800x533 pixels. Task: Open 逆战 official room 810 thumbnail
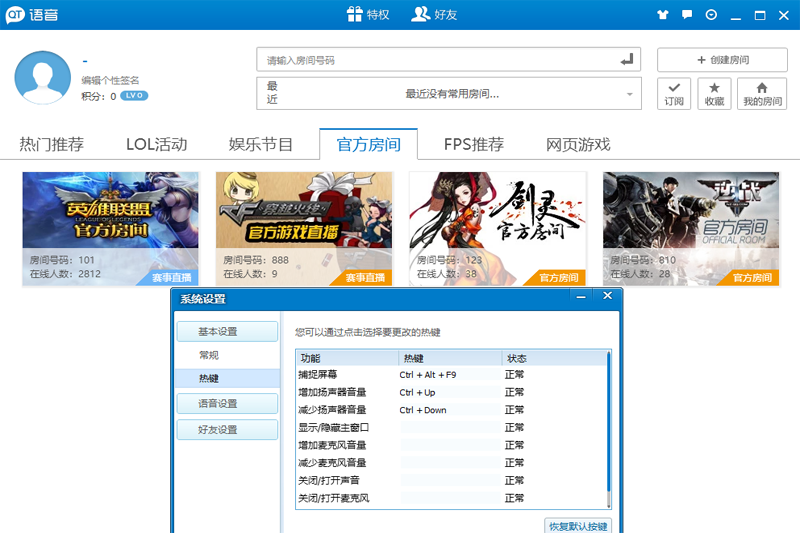[691, 229]
